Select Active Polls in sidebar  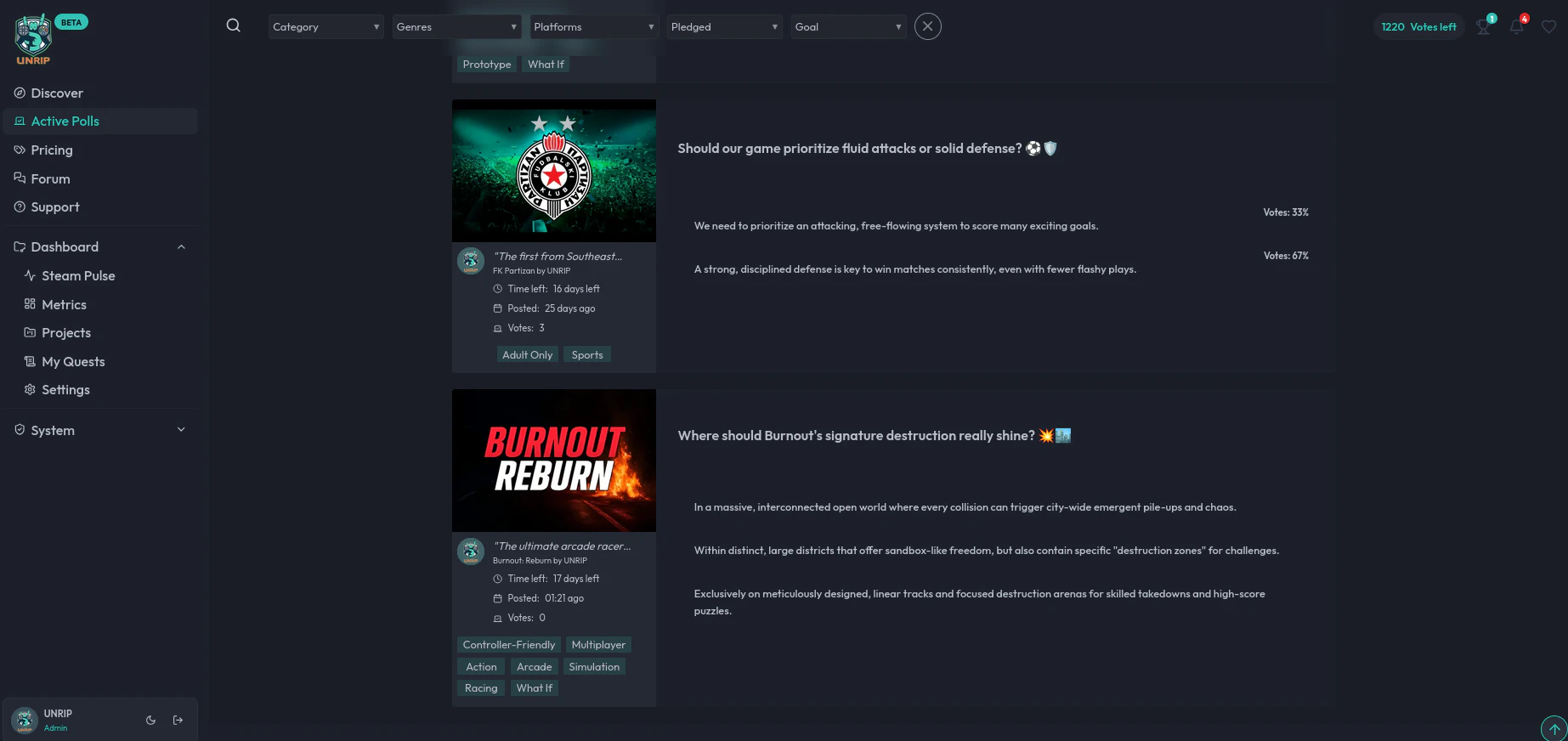click(x=100, y=121)
